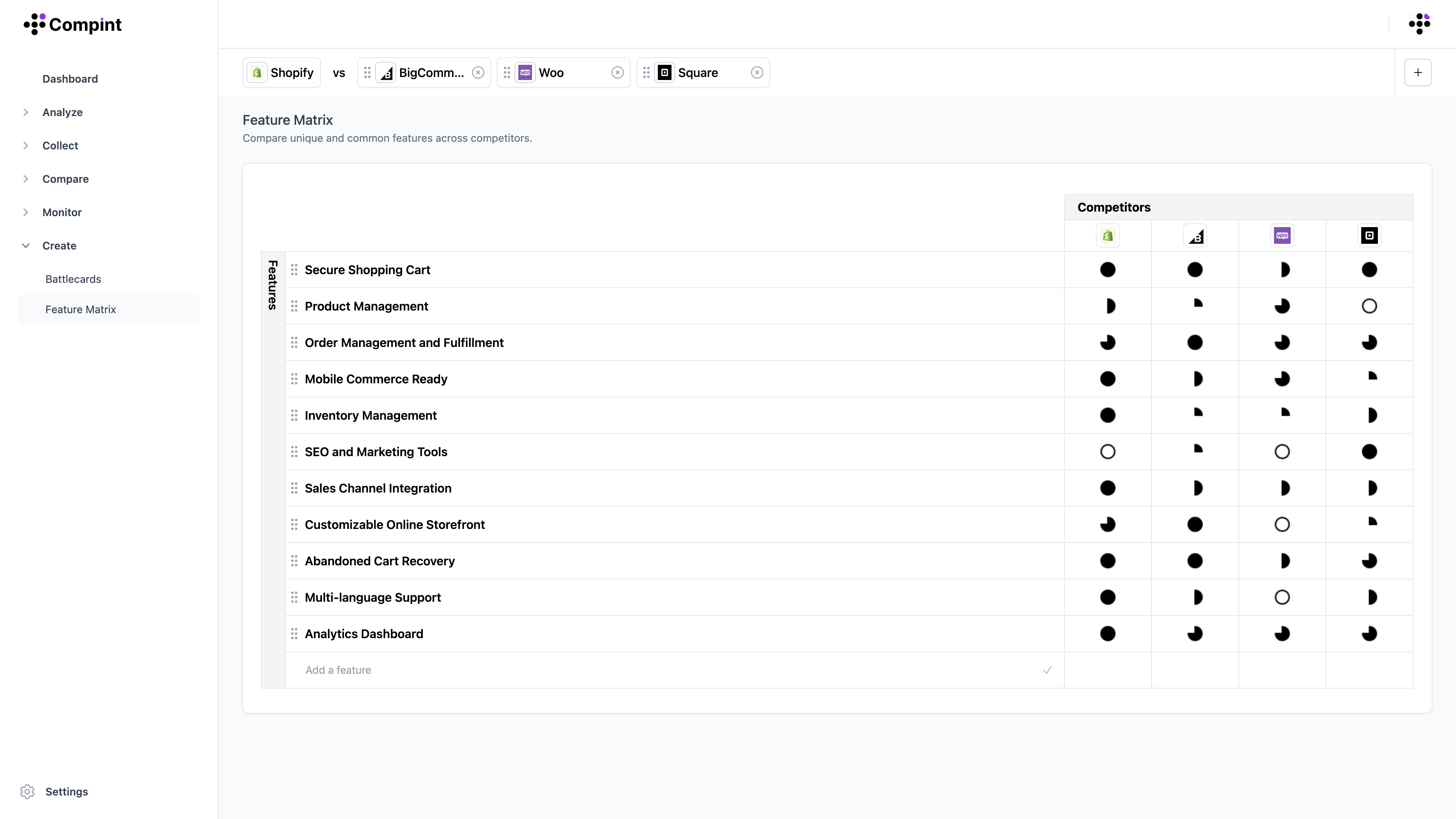1456x819 pixels.
Task: Click the Shopify chip in the comparison bar
Action: coord(281,72)
